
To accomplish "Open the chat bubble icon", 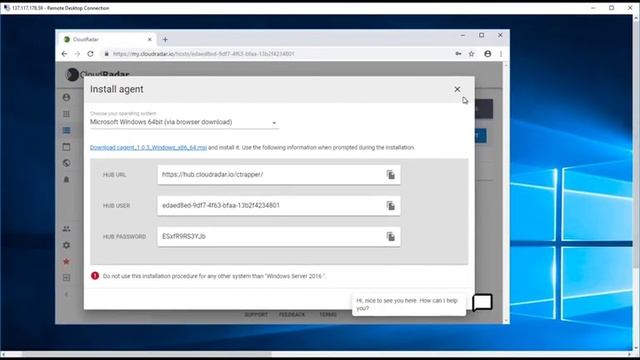I will coord(482,302).
